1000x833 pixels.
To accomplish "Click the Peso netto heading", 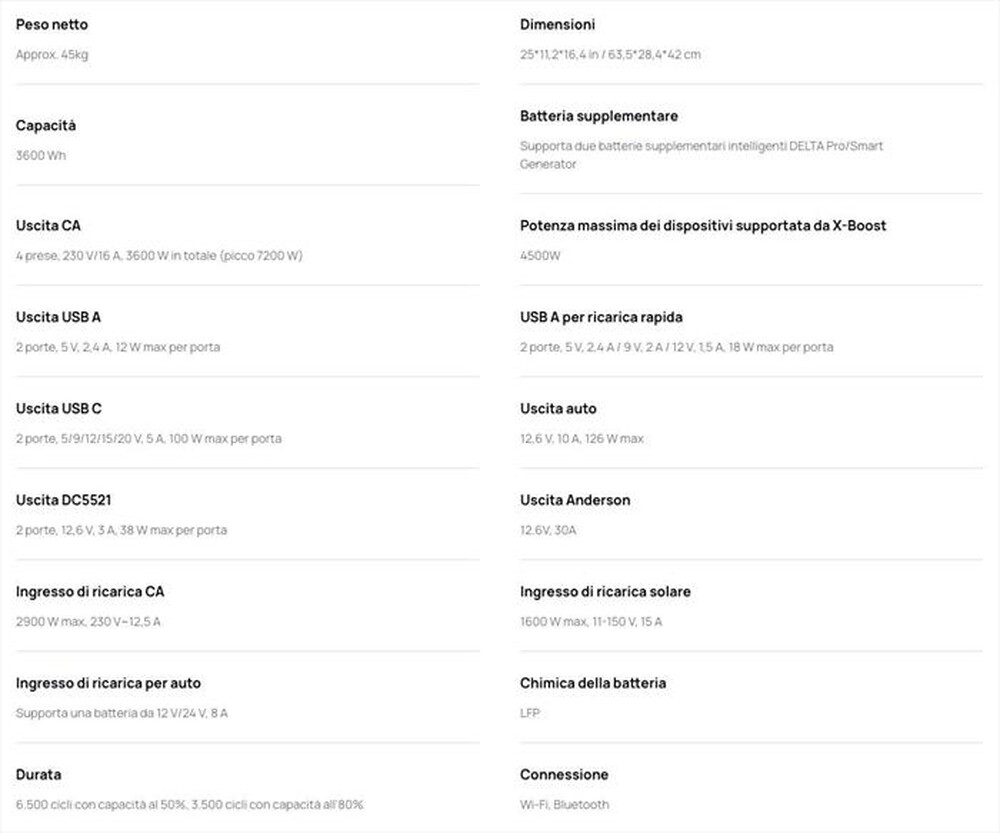I will 53,25.
